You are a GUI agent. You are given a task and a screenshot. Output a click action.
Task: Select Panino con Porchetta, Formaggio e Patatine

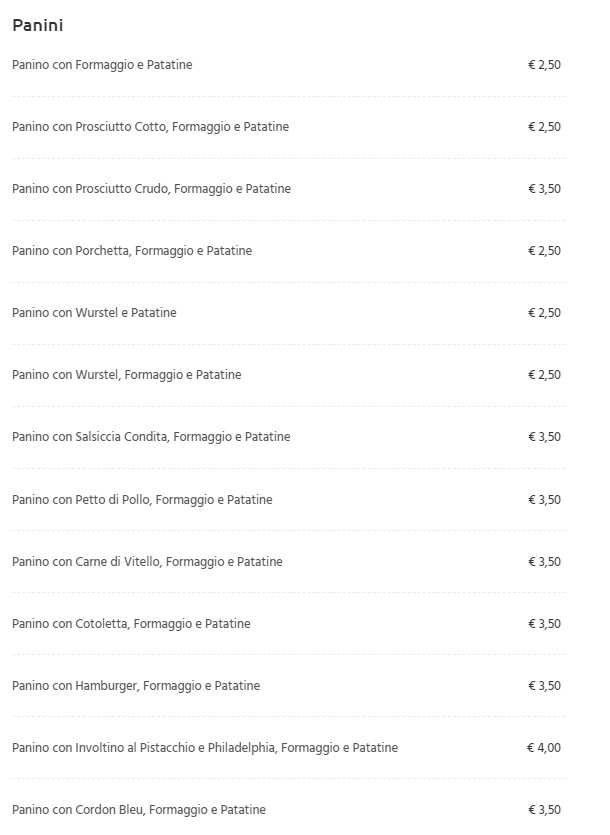tap(132, 251)
